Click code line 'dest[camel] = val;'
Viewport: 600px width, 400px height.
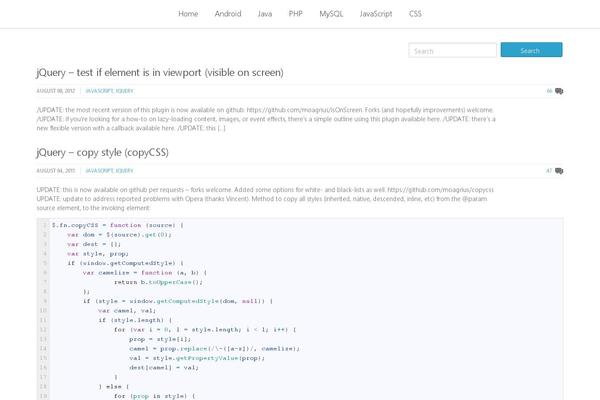164,367
